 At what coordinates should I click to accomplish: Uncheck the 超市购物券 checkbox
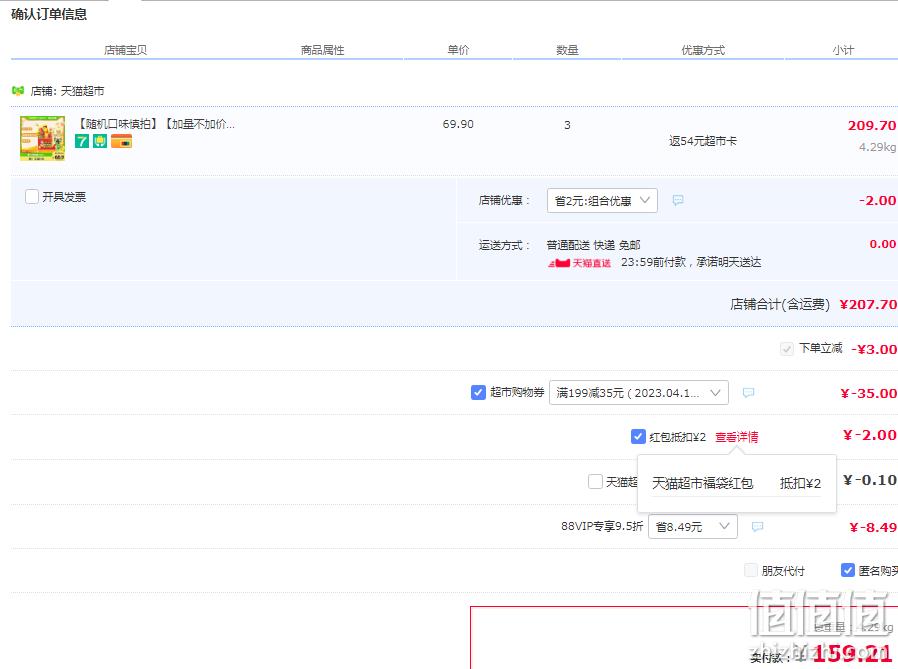478,392
